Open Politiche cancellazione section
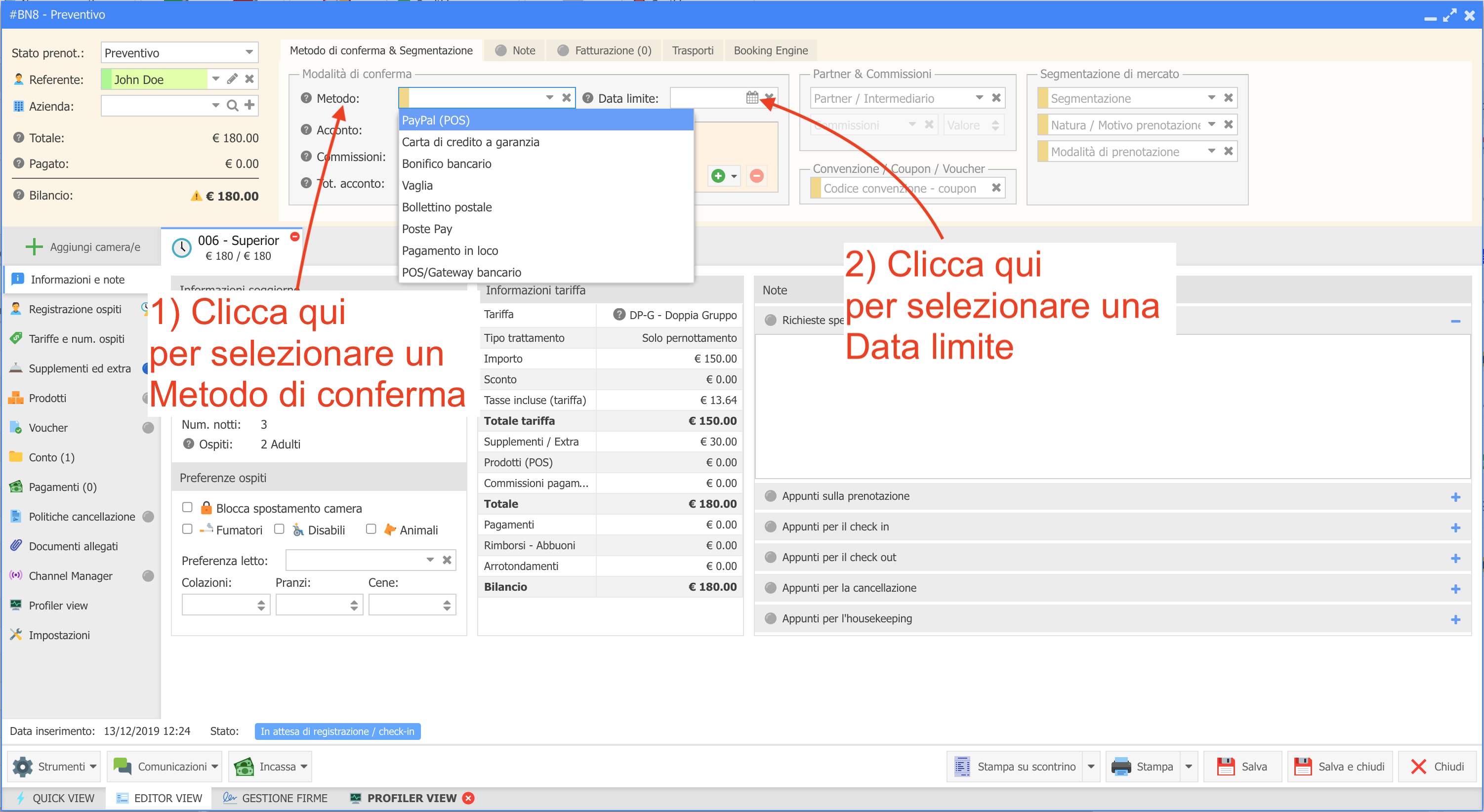This screenshot has height=812, width=1484. point(82,517)
